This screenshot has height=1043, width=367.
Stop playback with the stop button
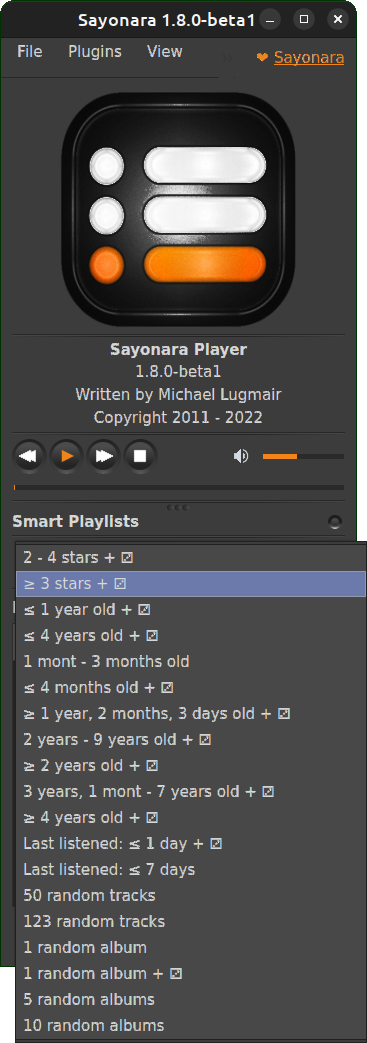(x=140, y=456)
